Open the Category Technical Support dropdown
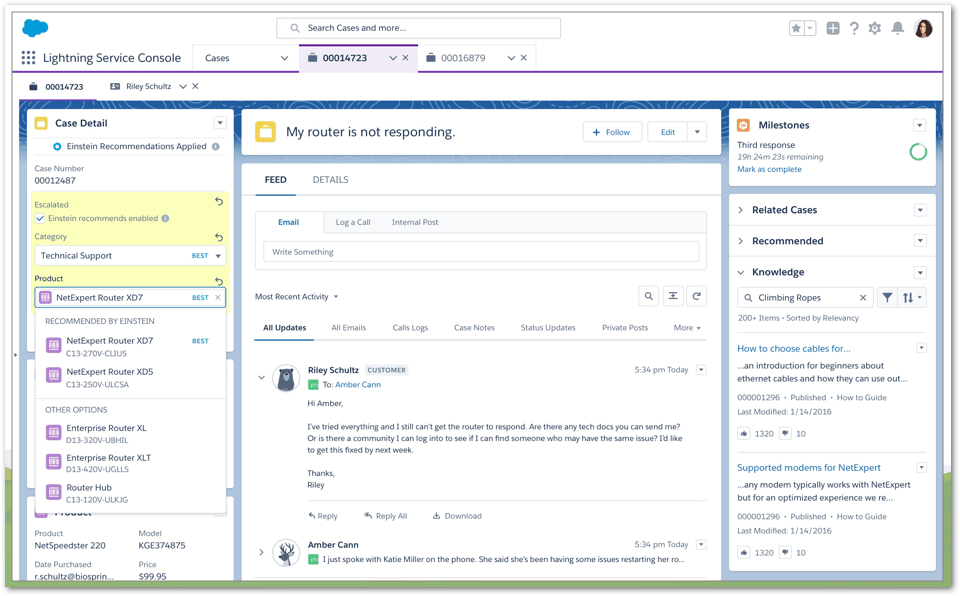Viewport: 960px width, 596px height. tap(218, 256)
